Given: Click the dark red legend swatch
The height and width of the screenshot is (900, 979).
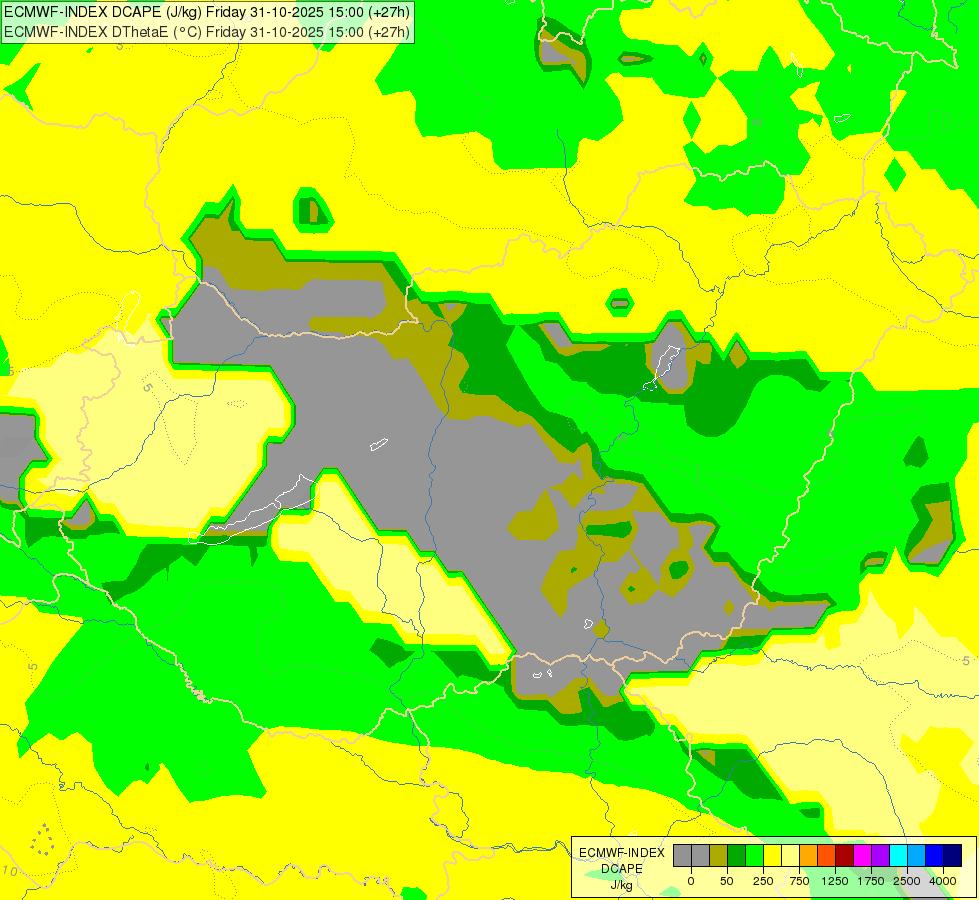Looking at the screenshot, I should (845, 855).
